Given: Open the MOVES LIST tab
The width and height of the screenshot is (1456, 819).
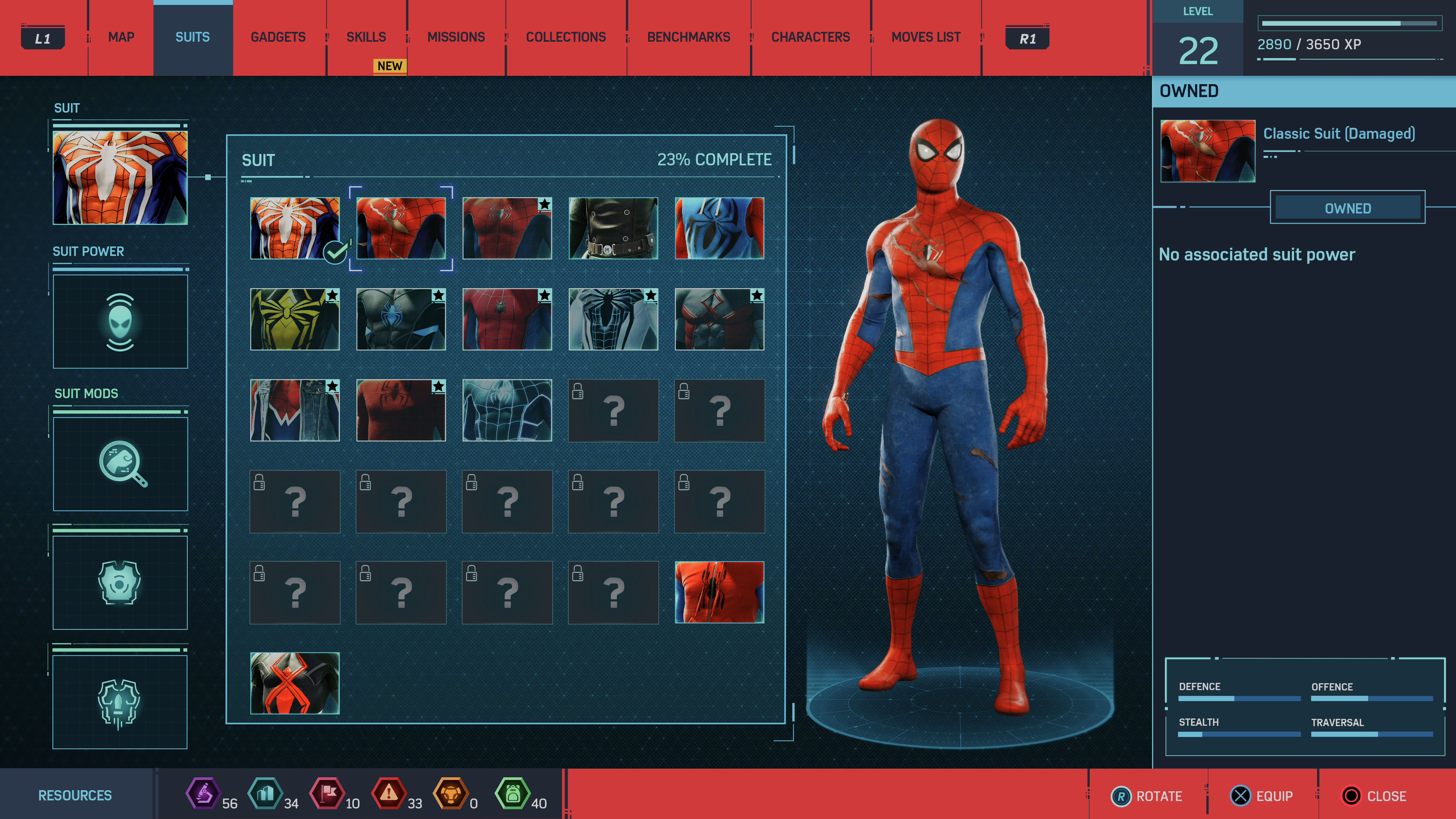Looking at the screenshot, I should pos(926,37).
